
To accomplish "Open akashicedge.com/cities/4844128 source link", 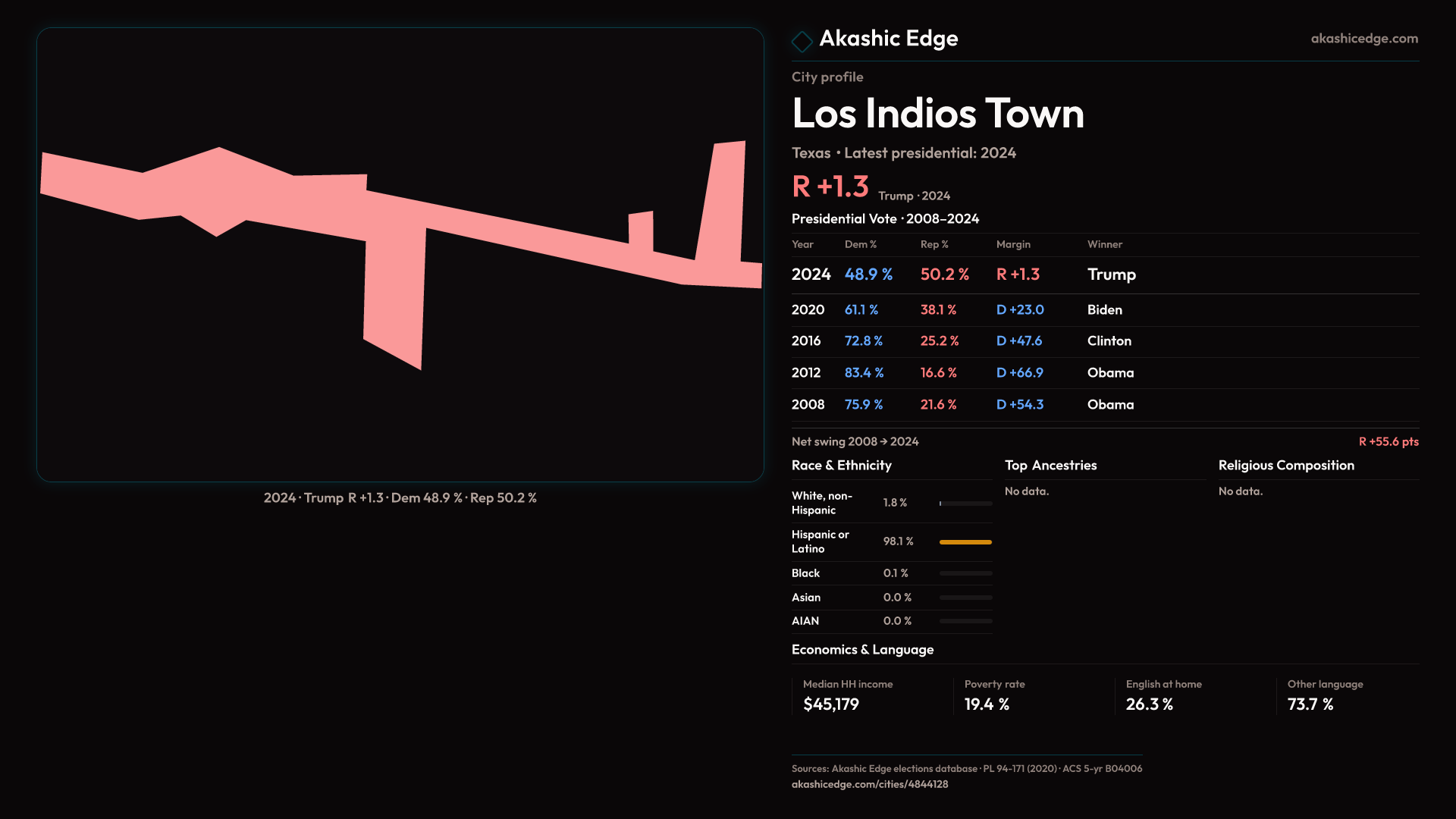I will coord(869,784).
